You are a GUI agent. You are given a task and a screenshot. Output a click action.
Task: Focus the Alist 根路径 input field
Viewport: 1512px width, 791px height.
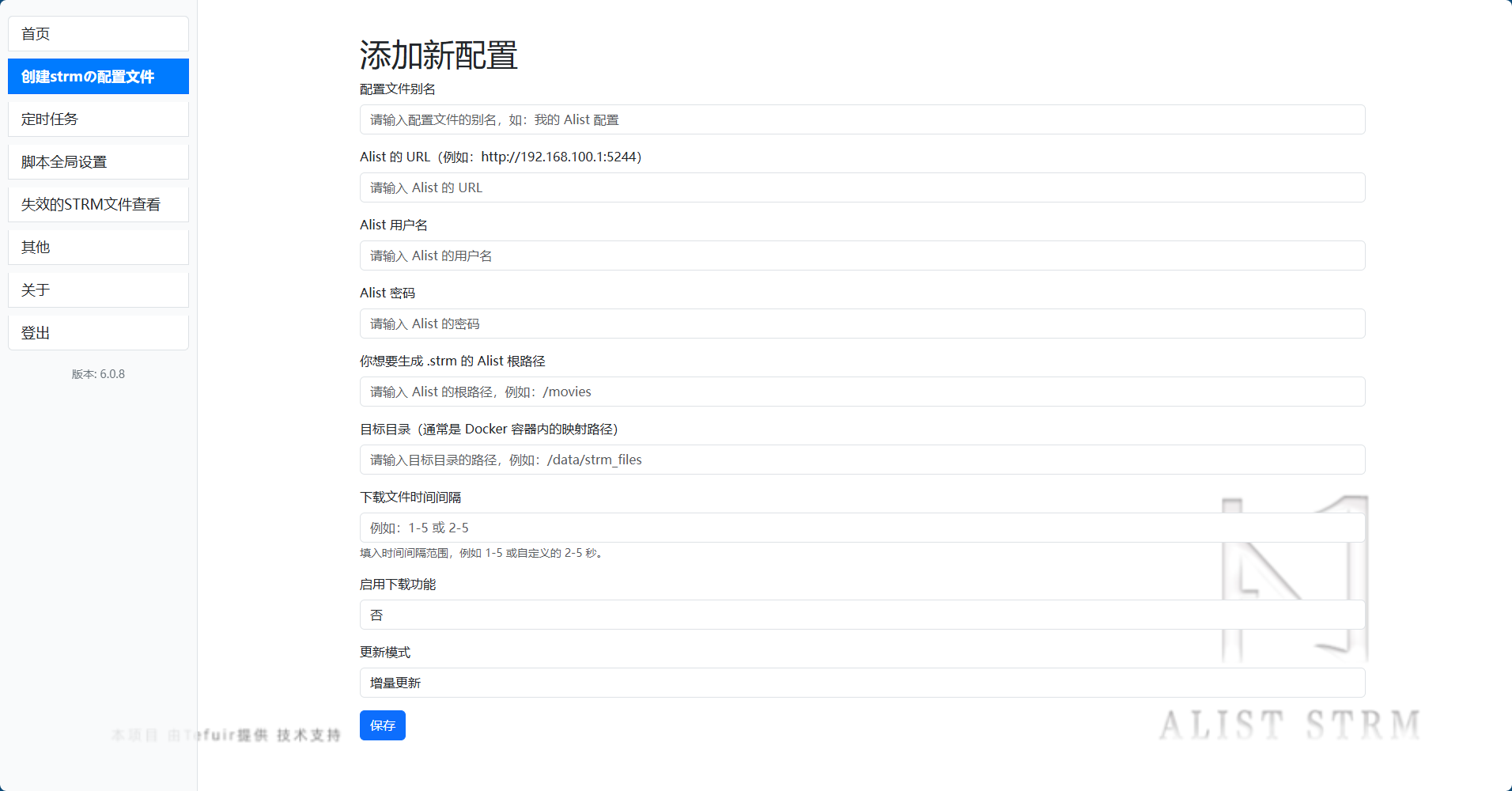(x=862, y=392)
